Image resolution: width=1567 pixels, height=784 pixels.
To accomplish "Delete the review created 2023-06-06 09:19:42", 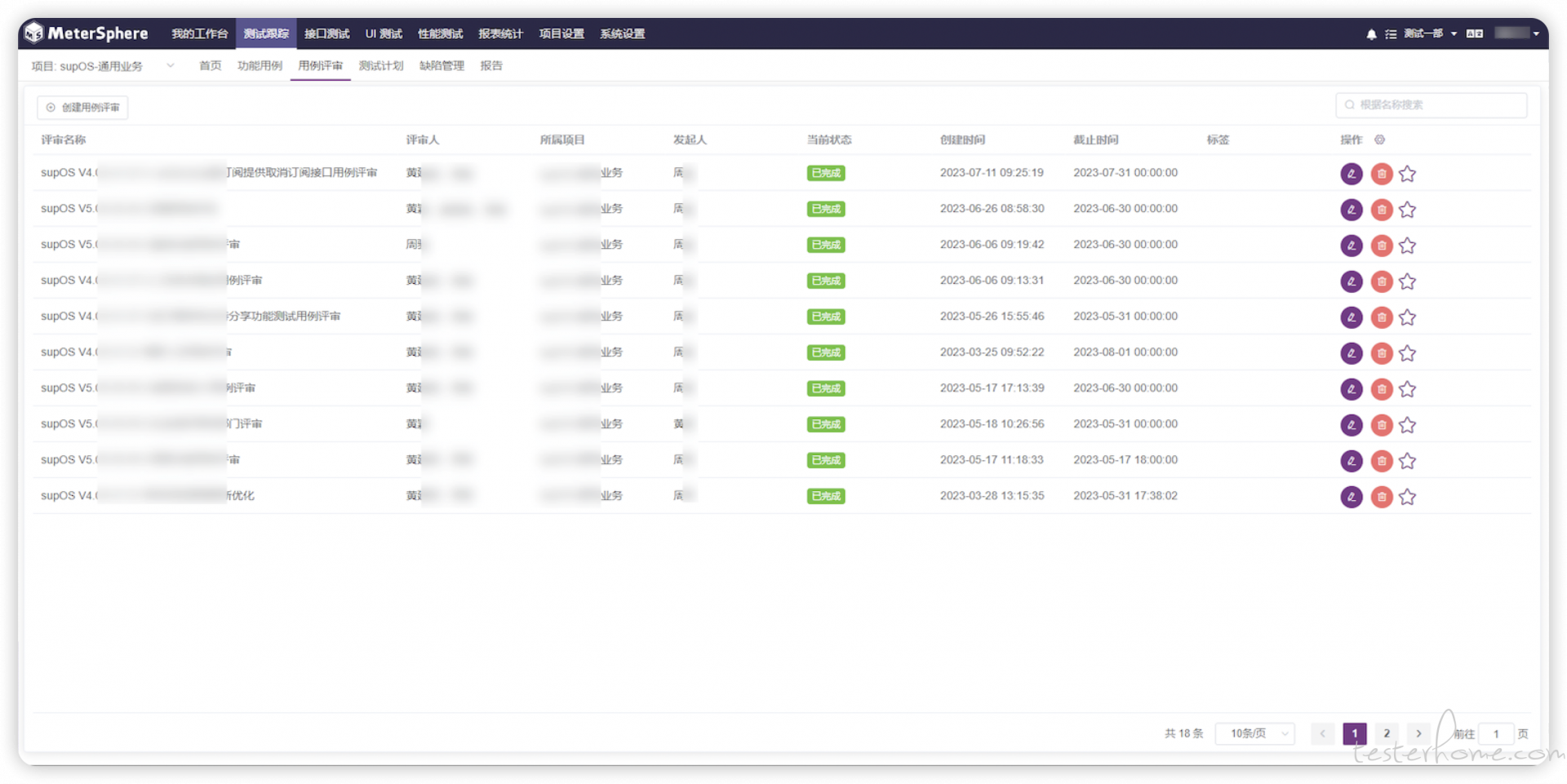I will point(1382,246).
